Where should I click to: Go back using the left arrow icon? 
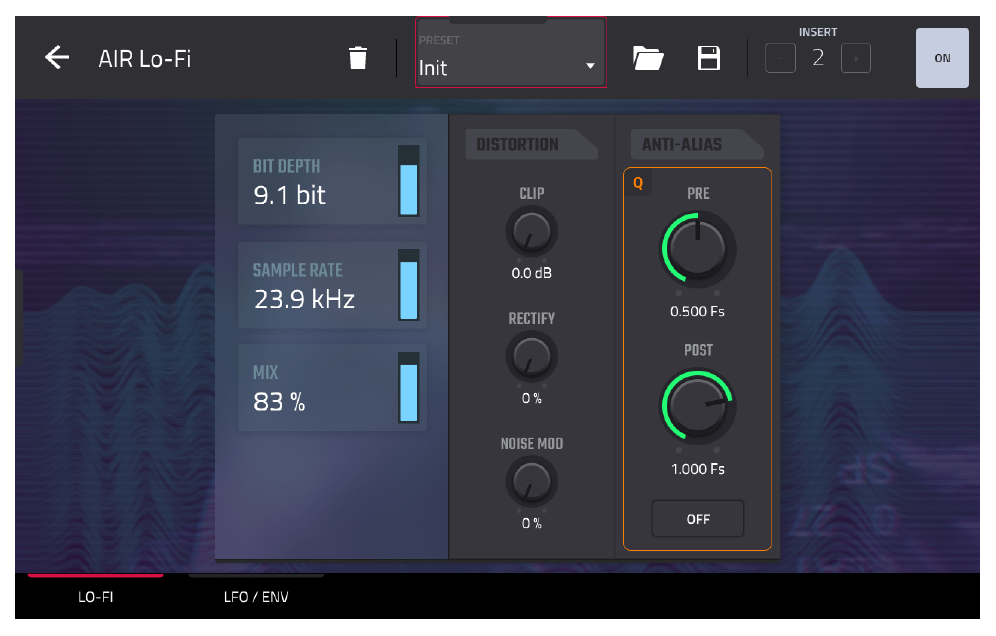coord(57,58)
